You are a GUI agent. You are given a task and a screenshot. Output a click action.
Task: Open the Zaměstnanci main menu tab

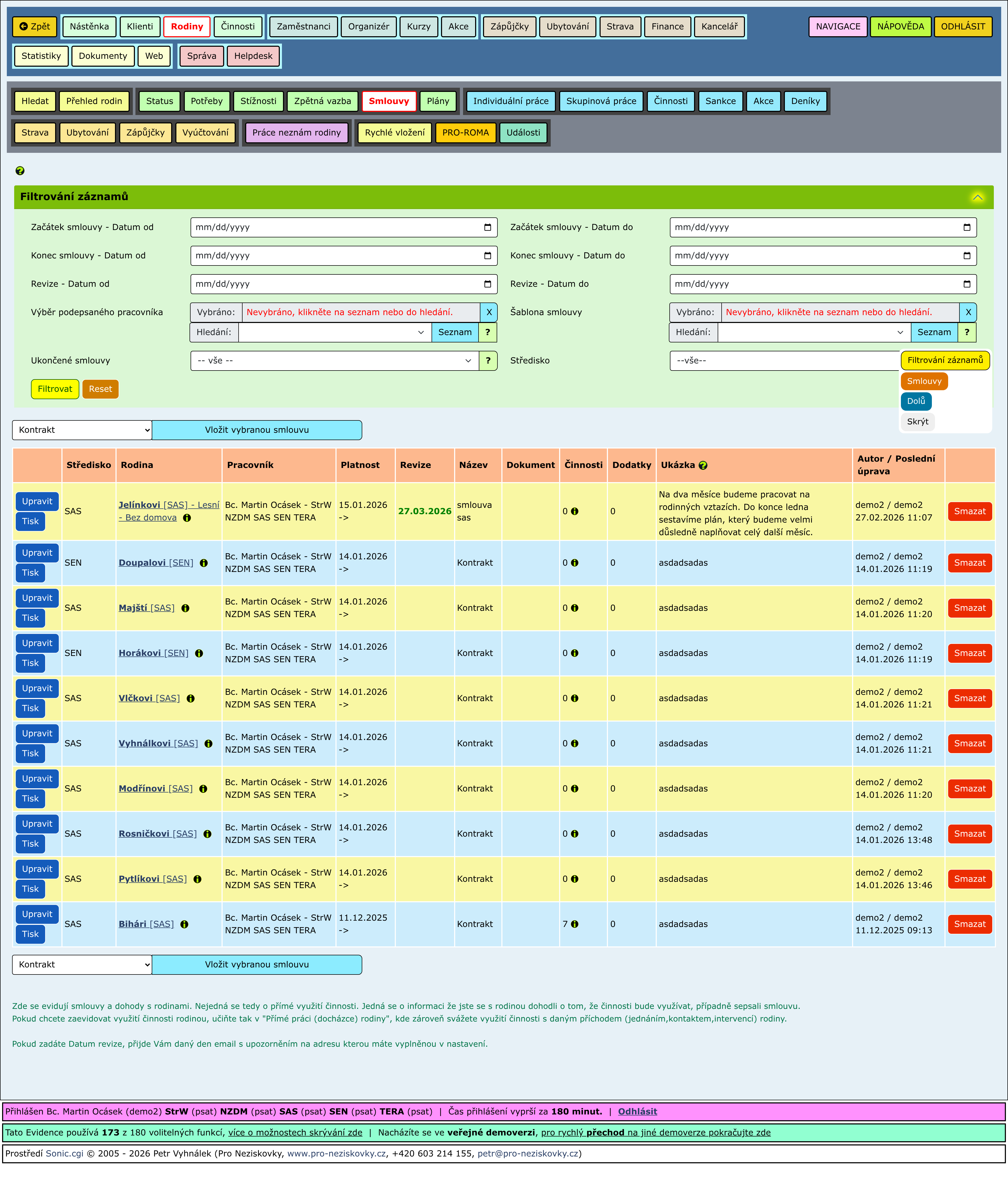pyautogui.click(x=303, y=27)
